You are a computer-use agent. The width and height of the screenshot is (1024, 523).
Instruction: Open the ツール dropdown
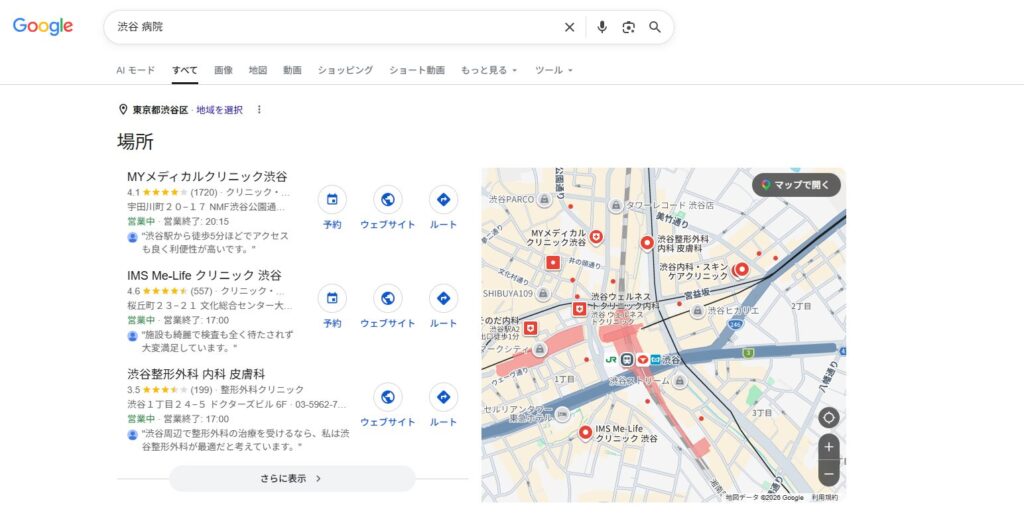[554, 70]
